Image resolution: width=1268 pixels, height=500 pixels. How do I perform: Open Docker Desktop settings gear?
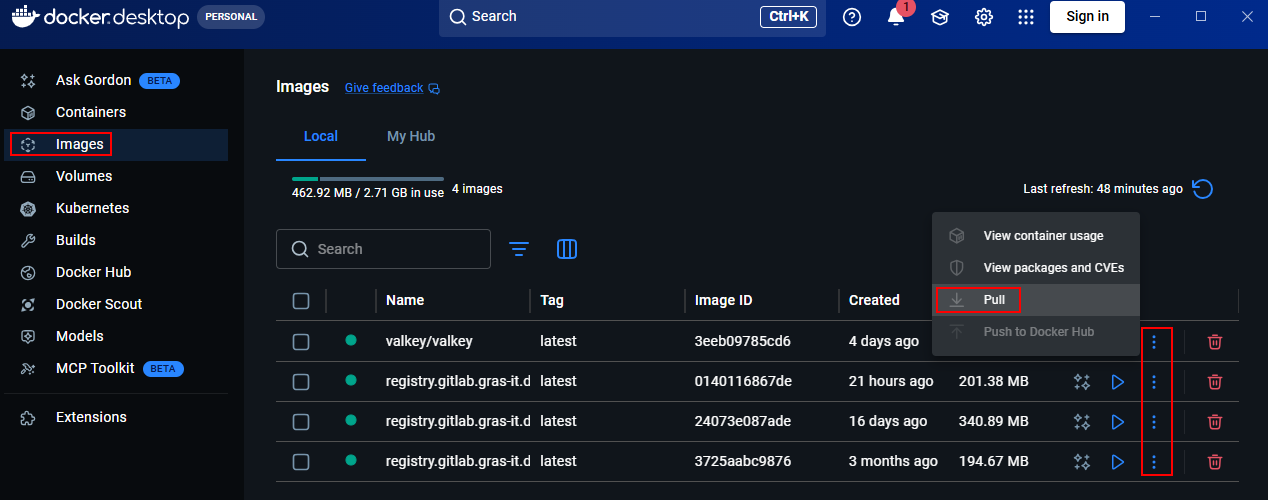pos(984,17)
